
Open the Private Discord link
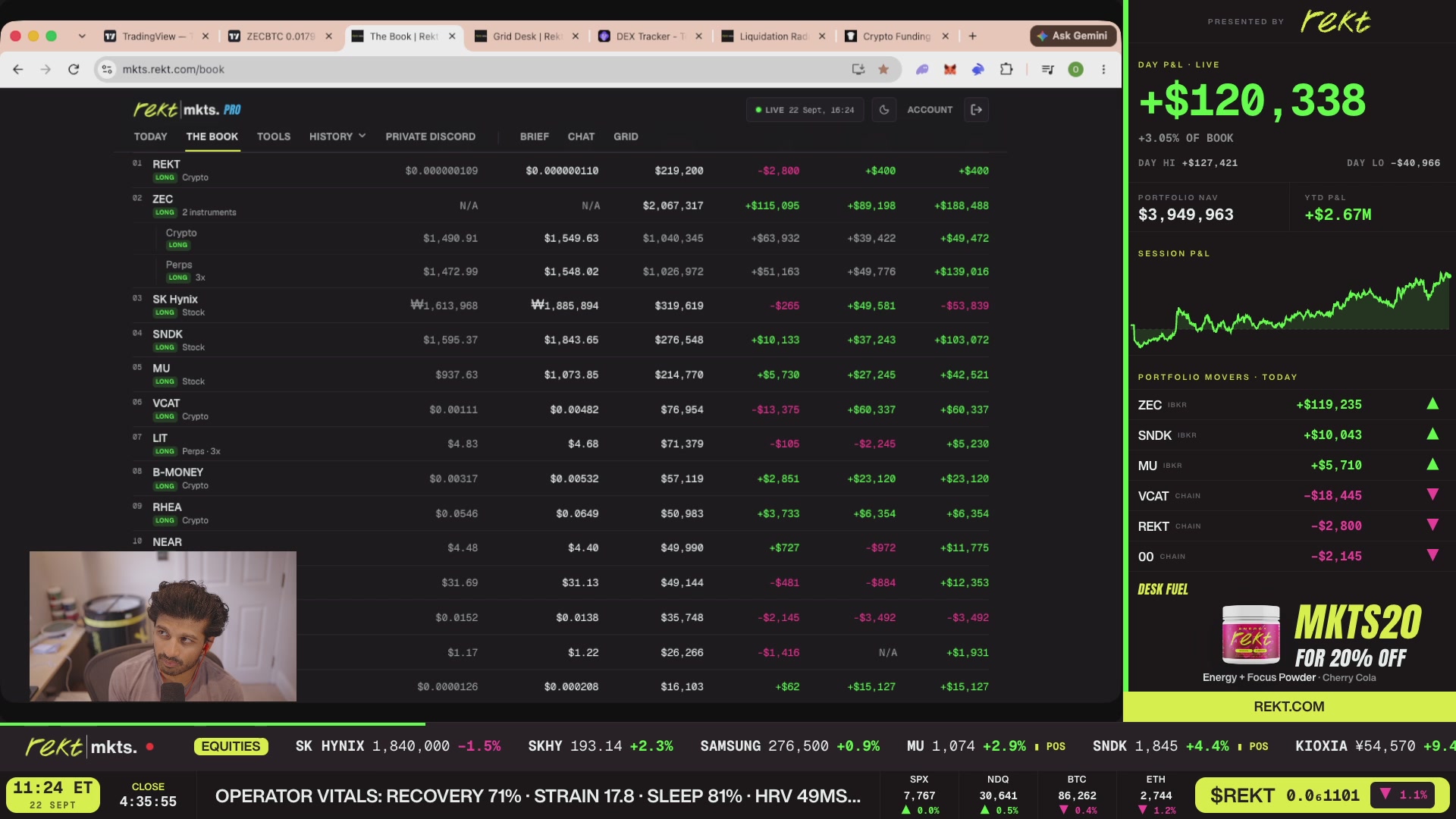click(x=431, y=136)
